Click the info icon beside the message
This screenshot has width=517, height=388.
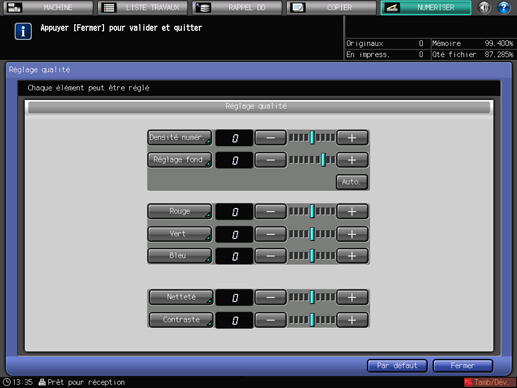[23, 31]
